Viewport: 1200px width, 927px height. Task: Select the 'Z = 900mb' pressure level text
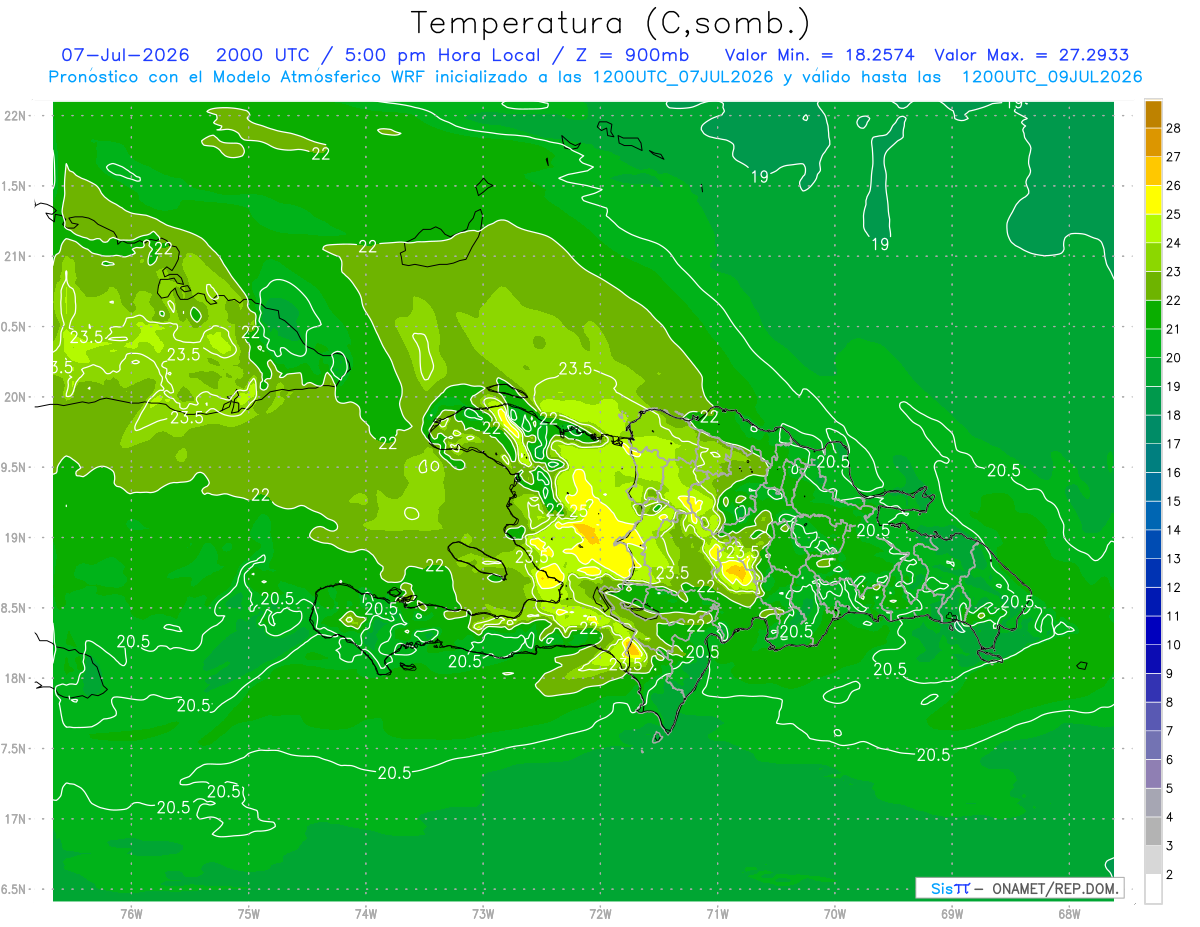tap(632, 55)
